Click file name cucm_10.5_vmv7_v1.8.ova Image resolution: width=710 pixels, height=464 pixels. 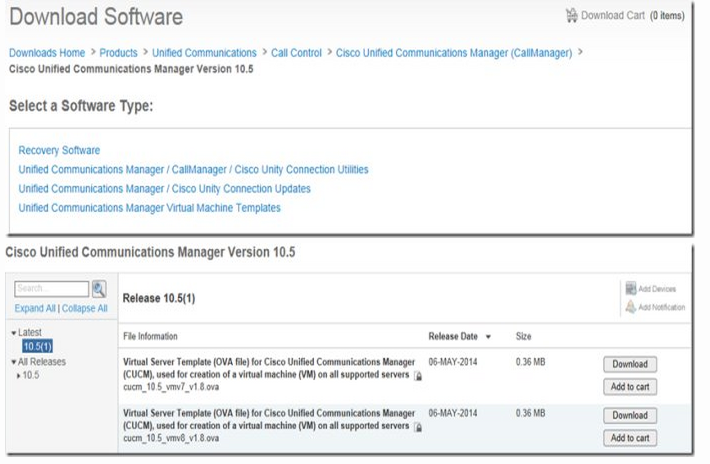coord(171,387)
